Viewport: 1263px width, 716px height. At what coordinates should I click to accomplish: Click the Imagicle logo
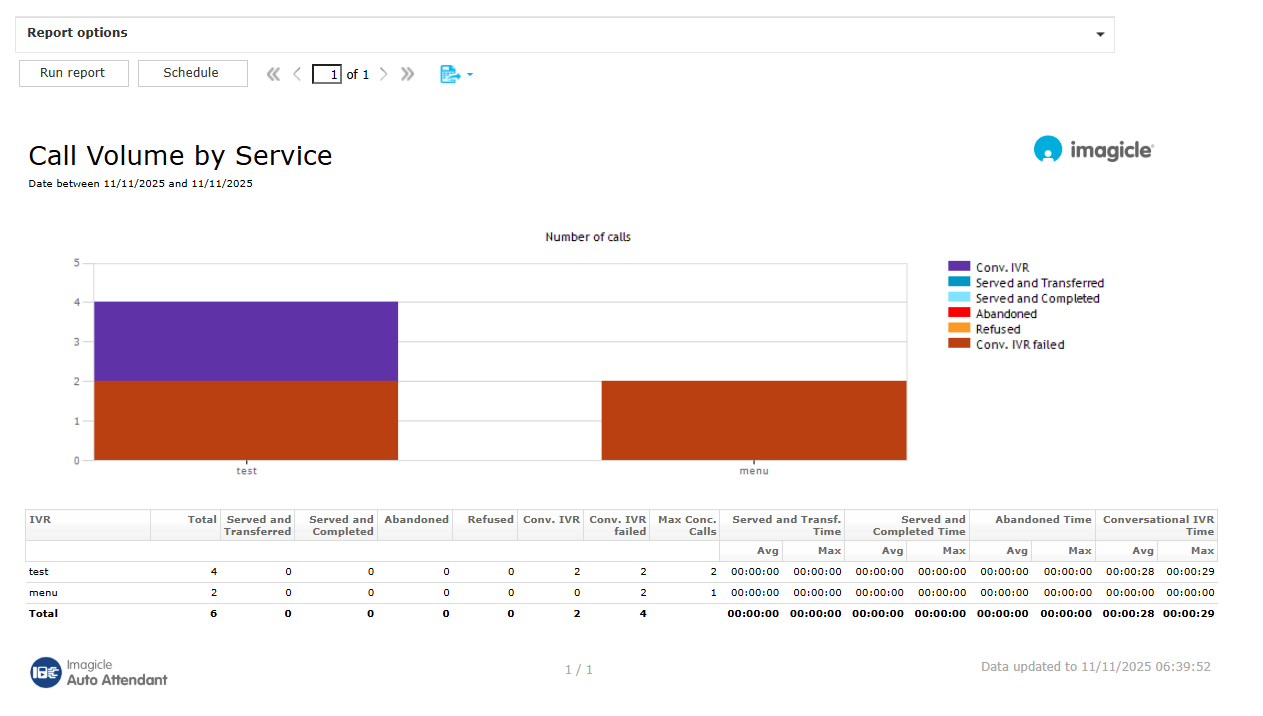click(1093, 150)
